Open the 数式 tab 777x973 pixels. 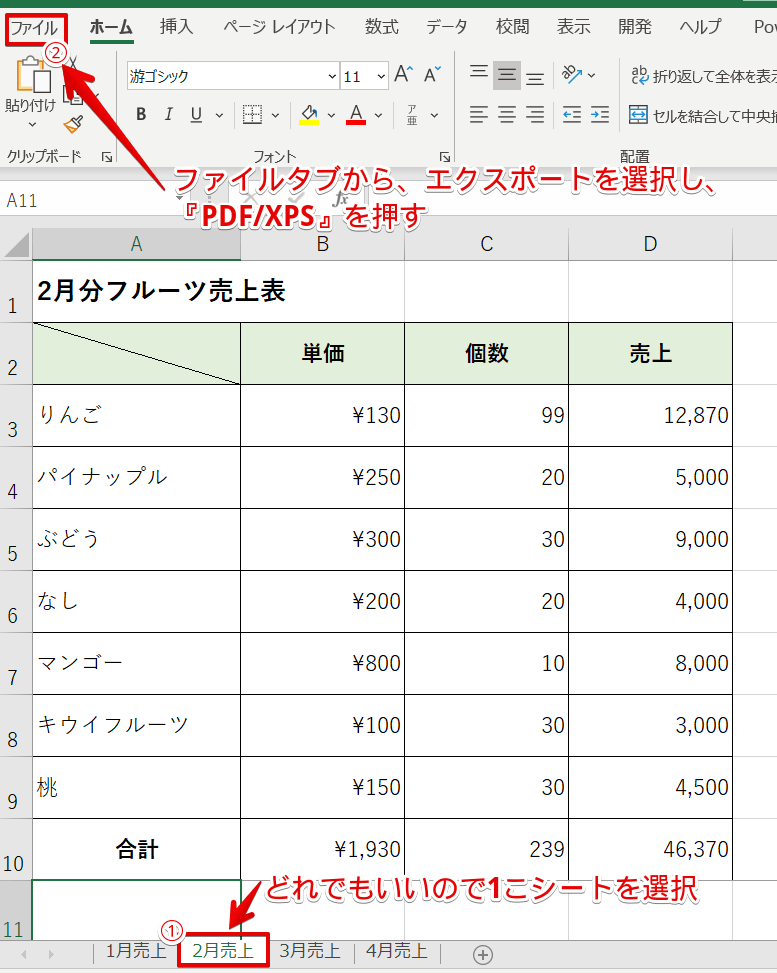pos(381,27)
